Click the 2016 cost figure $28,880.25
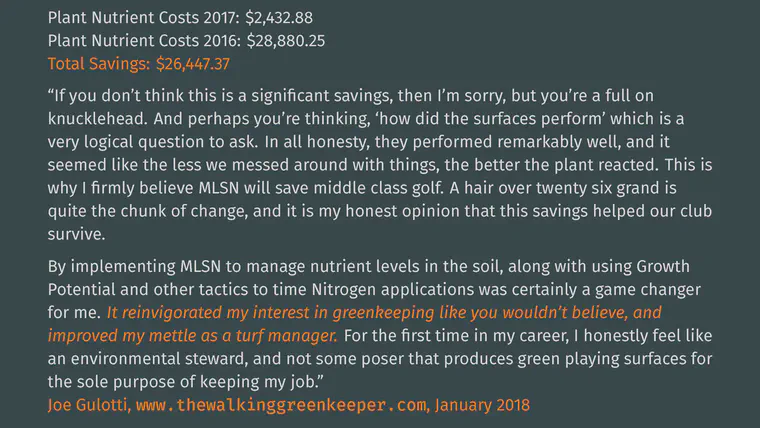Screen dimensions: 760x428 click(286, 41)
